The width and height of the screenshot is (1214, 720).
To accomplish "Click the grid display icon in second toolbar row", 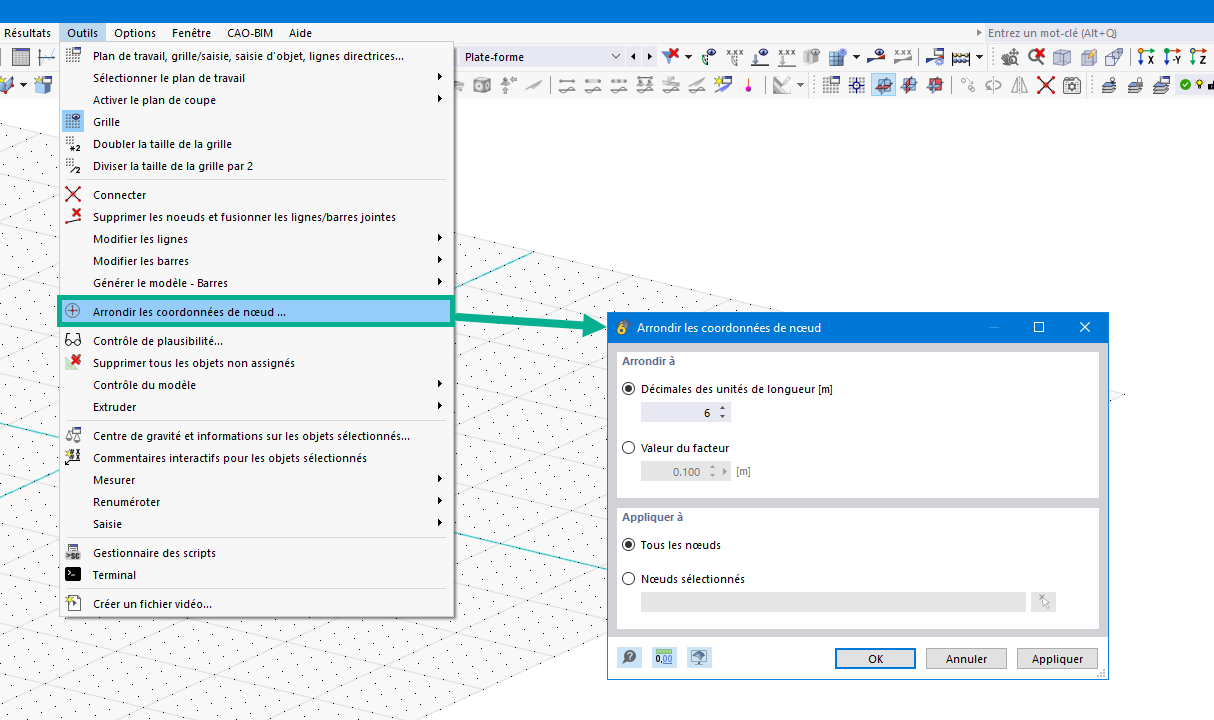I will [x=831, y=85].
